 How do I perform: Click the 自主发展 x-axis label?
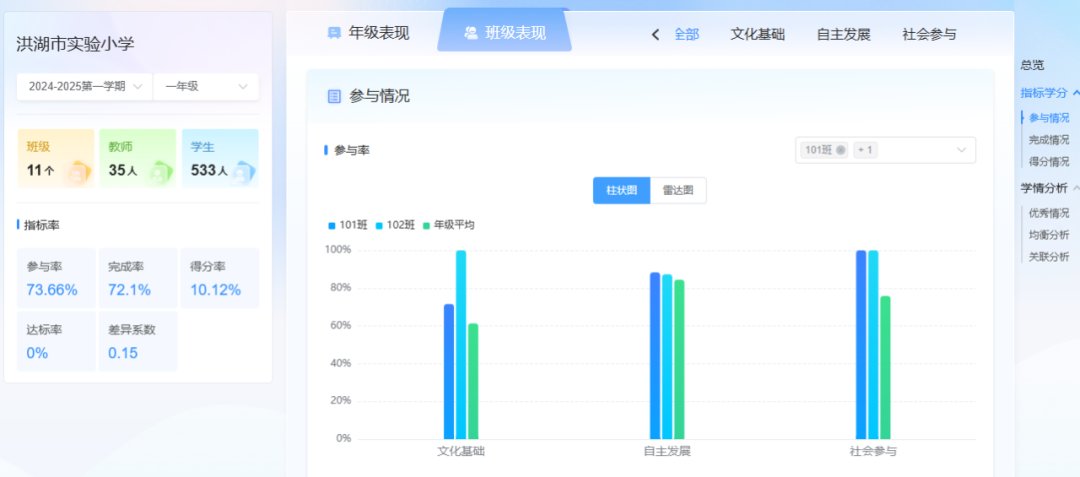point(667,452)
